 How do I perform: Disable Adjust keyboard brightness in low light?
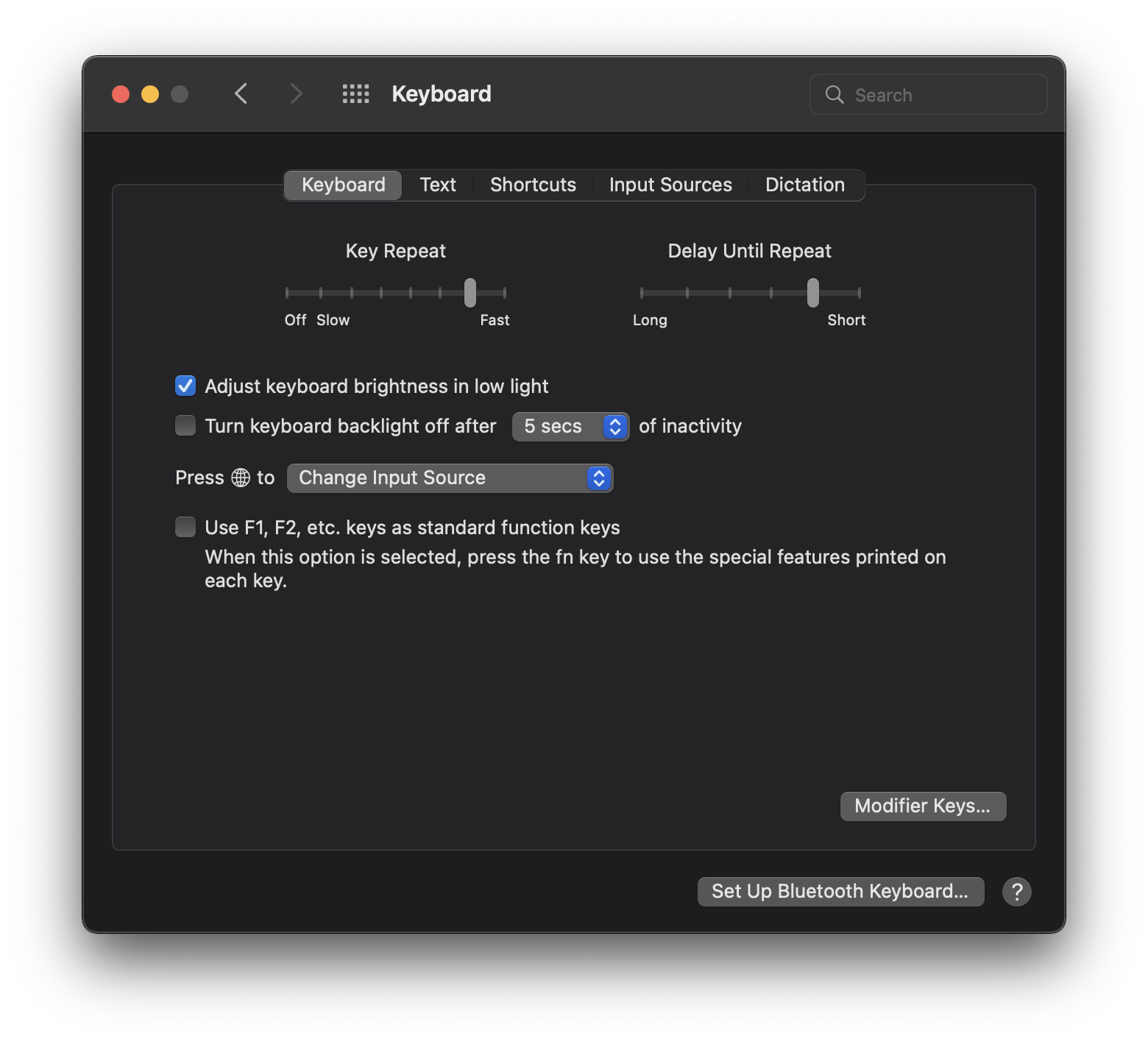coord(185,386)
